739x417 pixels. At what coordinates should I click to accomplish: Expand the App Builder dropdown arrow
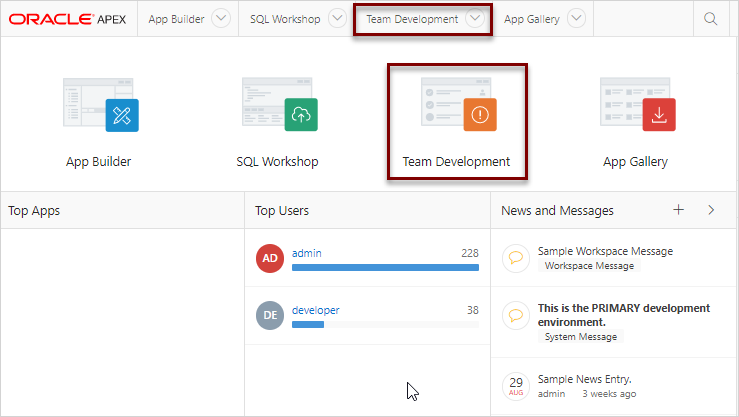click(221, 19)
